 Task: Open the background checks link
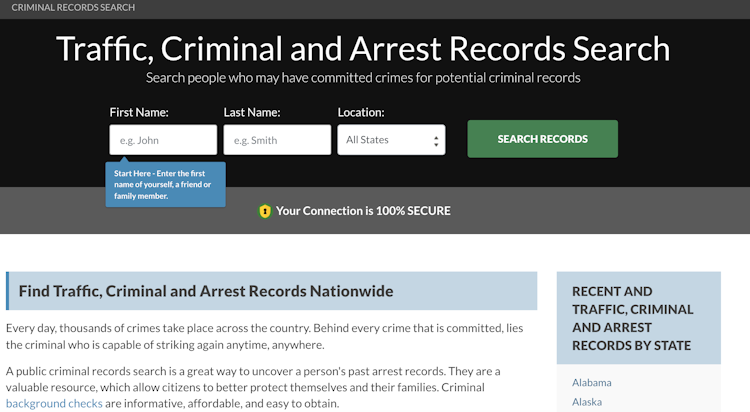coord(54,403)
